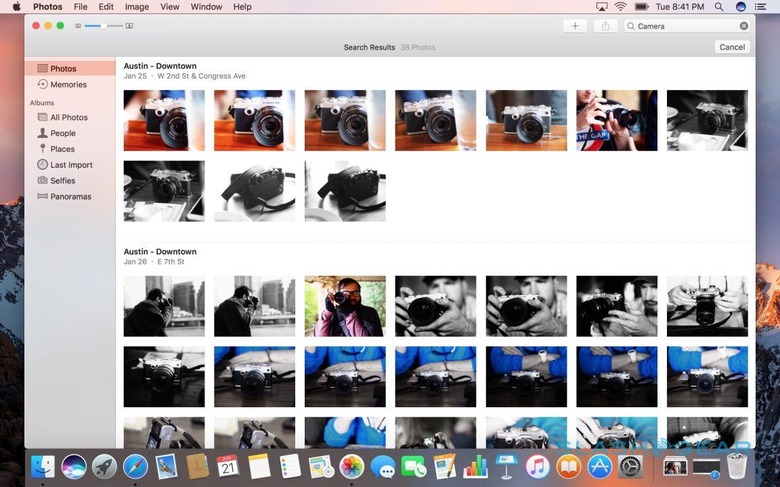Viewport: 780px width, 487px height.
Task: Open the Places album
Action: tap(62, 149)
